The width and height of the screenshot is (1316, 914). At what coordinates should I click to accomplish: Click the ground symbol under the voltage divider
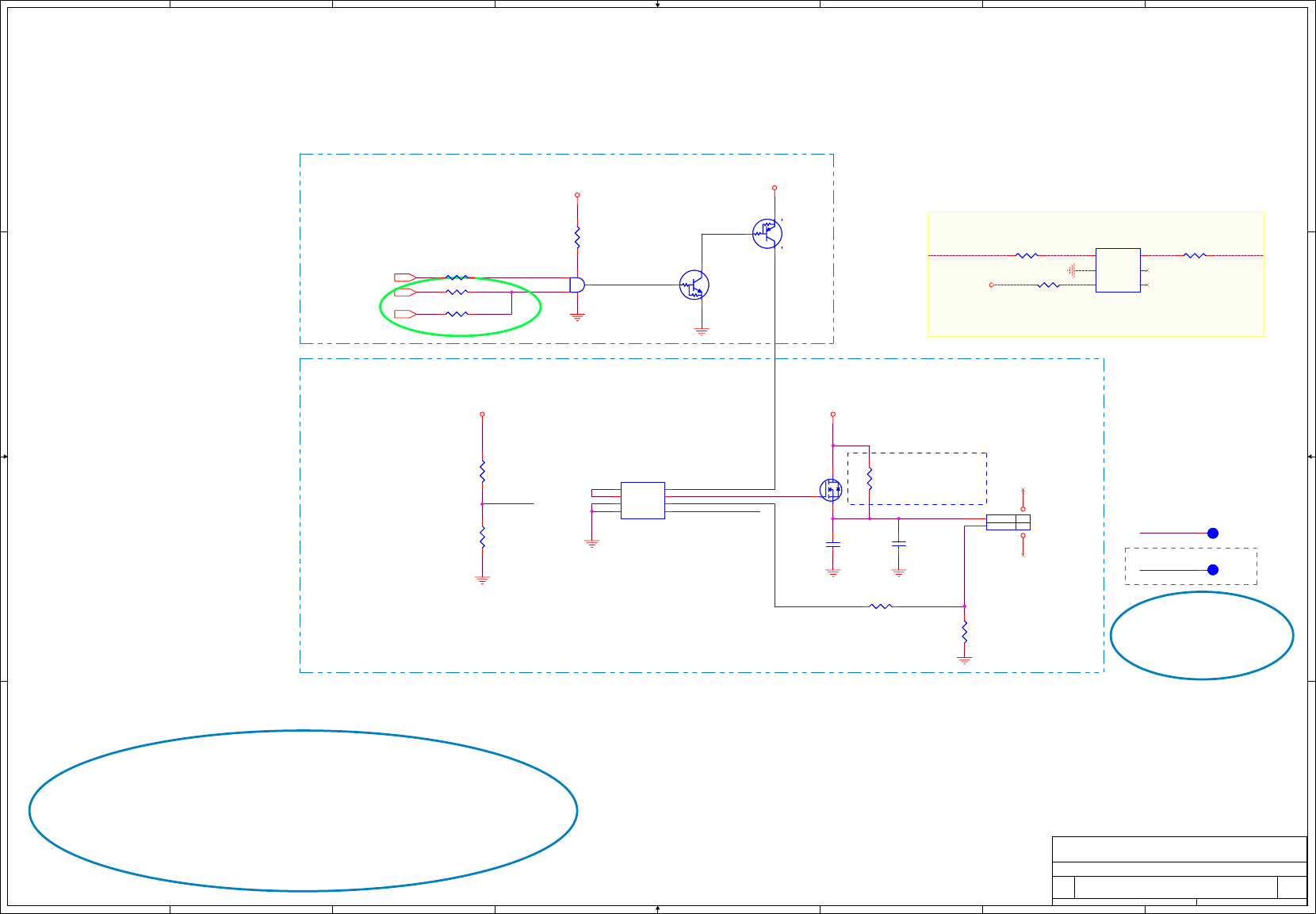[482, 580]
